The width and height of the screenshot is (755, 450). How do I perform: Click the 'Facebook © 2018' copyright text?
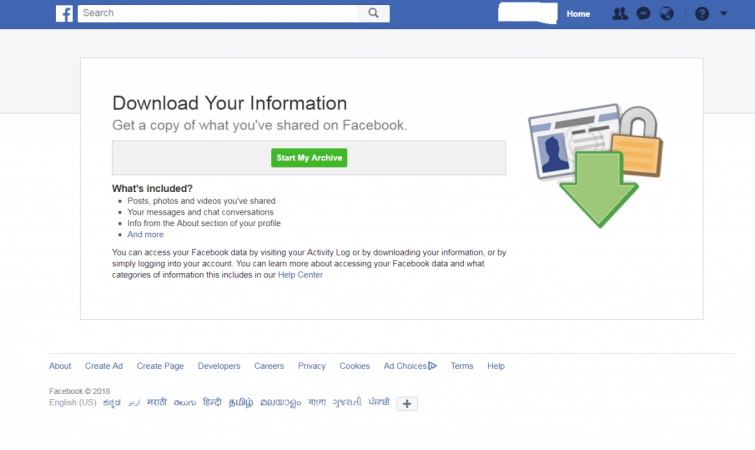coord(79,391)
